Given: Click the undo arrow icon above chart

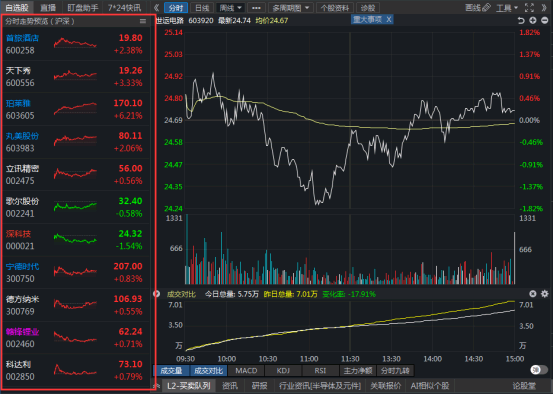Looking at the screenshot, I should [x=521, y=20].
